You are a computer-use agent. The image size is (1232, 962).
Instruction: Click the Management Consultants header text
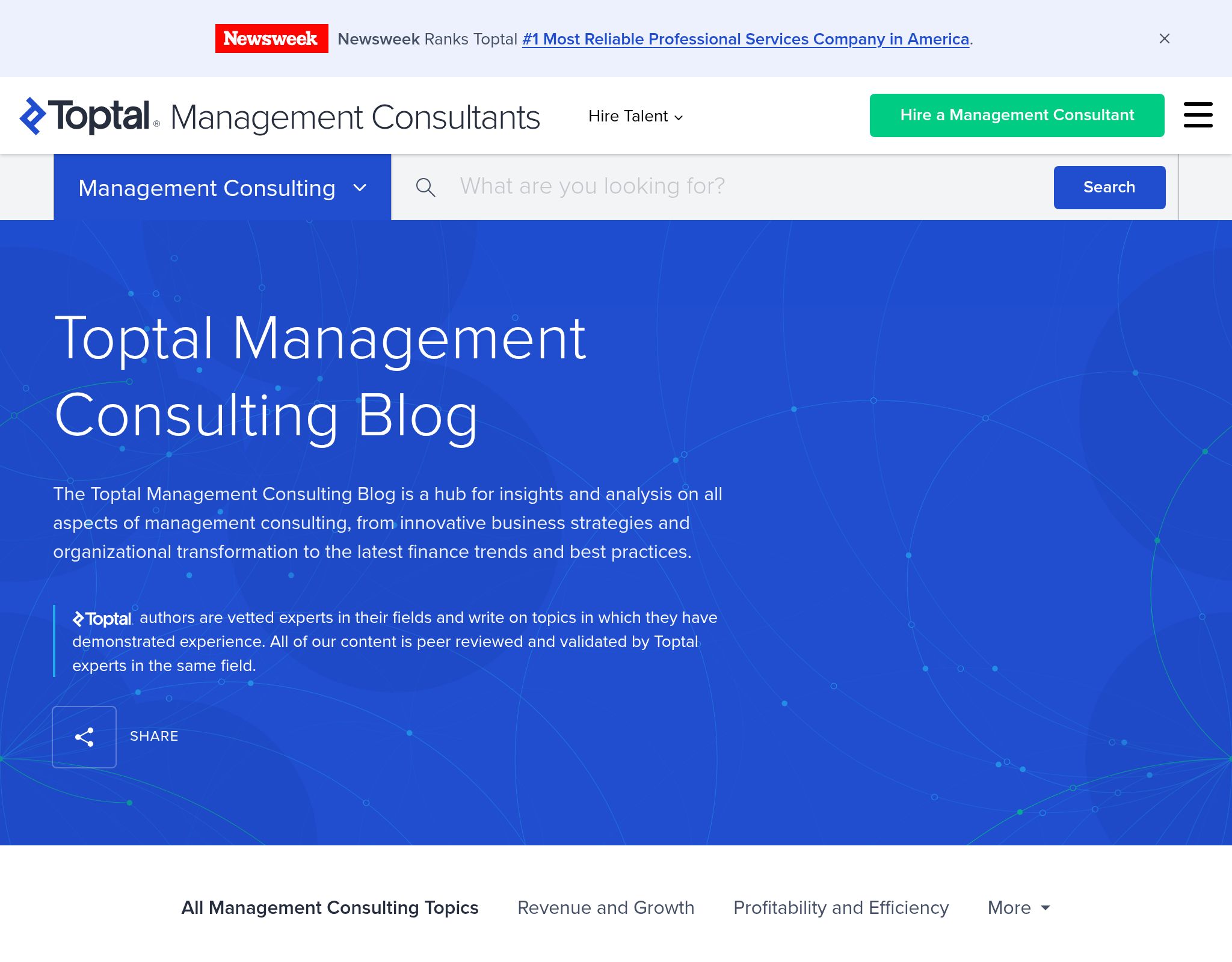pos(355,116)
